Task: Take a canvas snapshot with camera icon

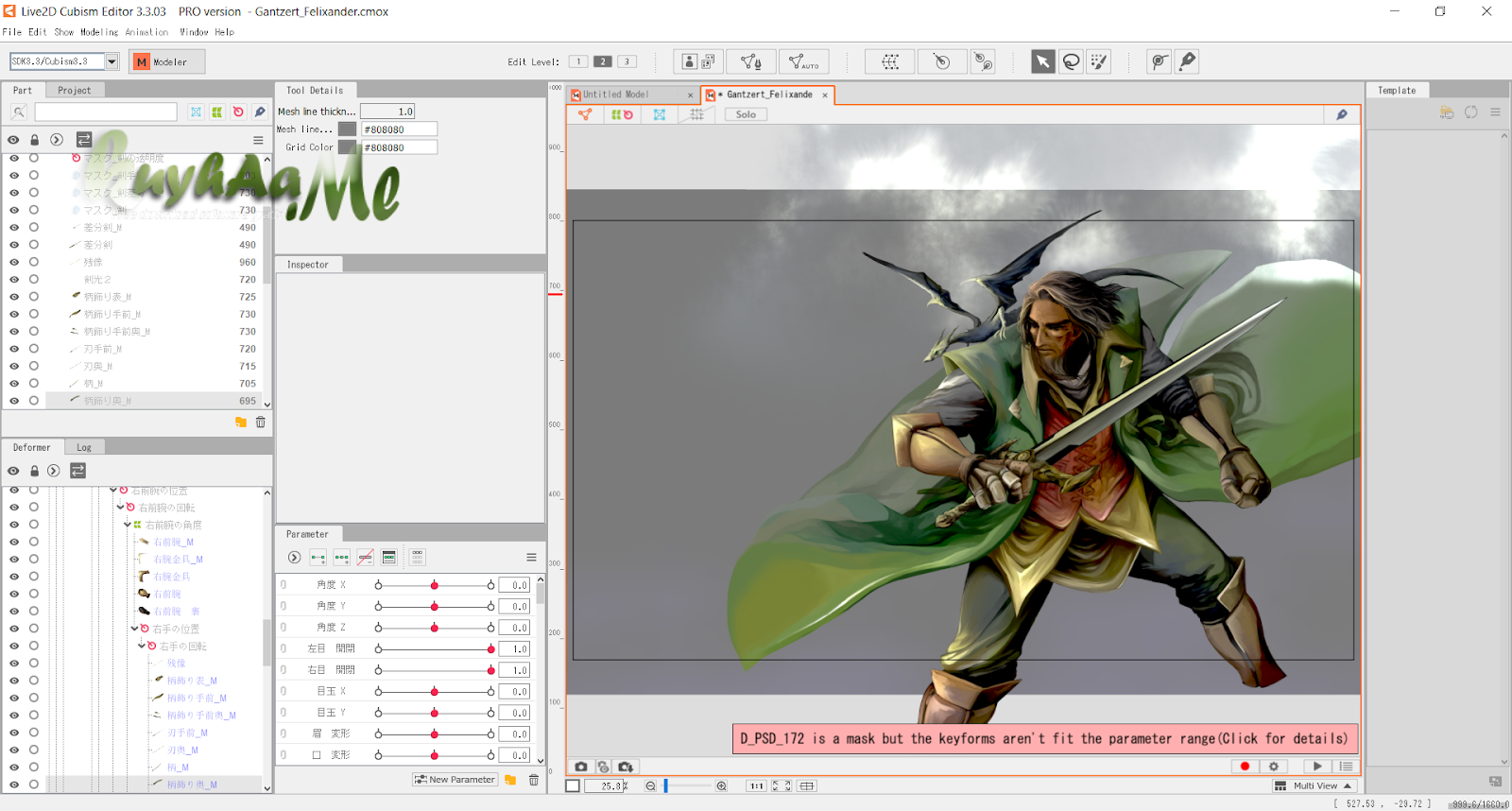Action: (581, 767)
